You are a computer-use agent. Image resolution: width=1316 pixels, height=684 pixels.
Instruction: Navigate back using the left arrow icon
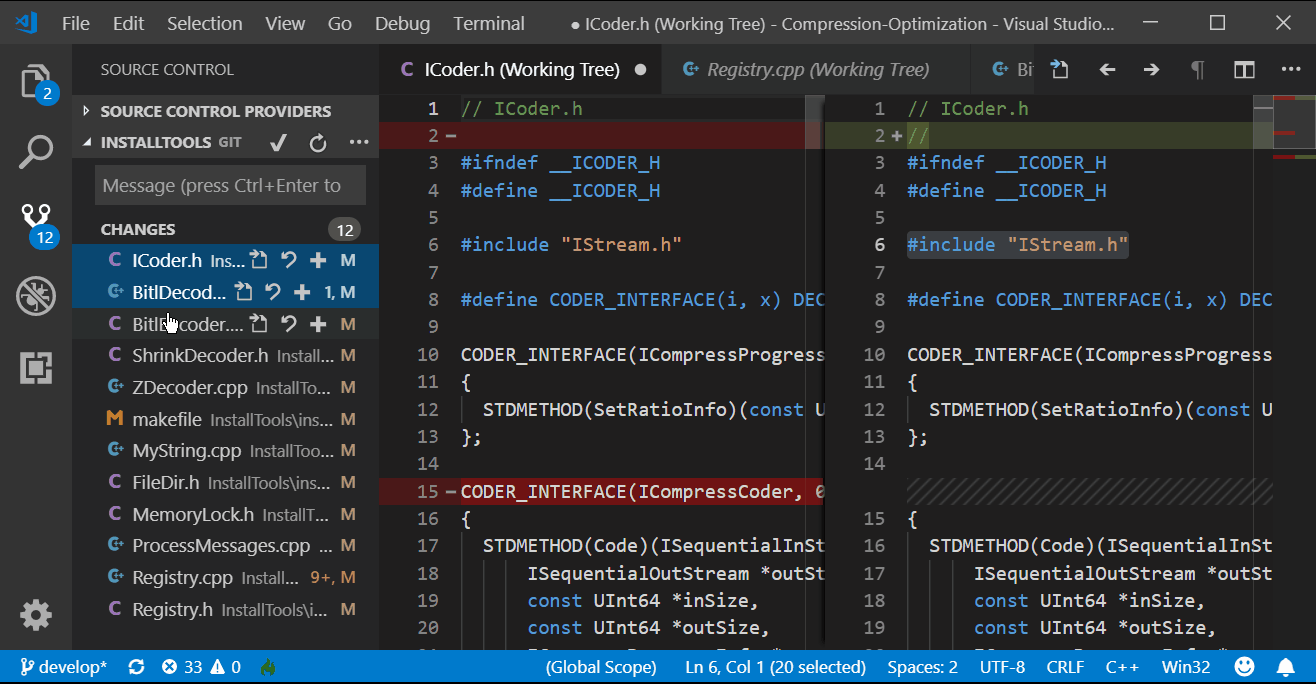tap(1106, 70)
